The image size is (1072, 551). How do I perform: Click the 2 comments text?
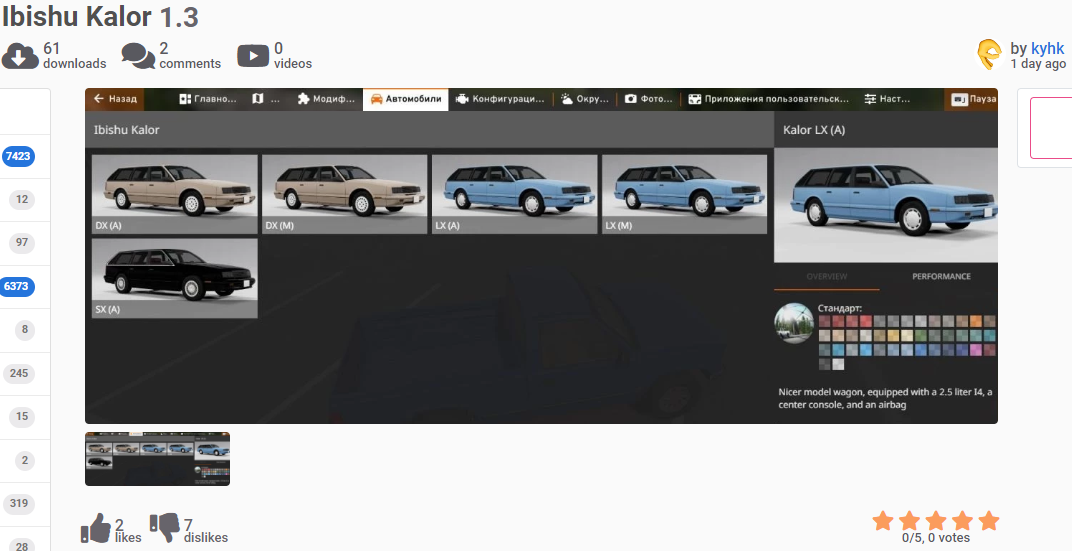[190, 55]
